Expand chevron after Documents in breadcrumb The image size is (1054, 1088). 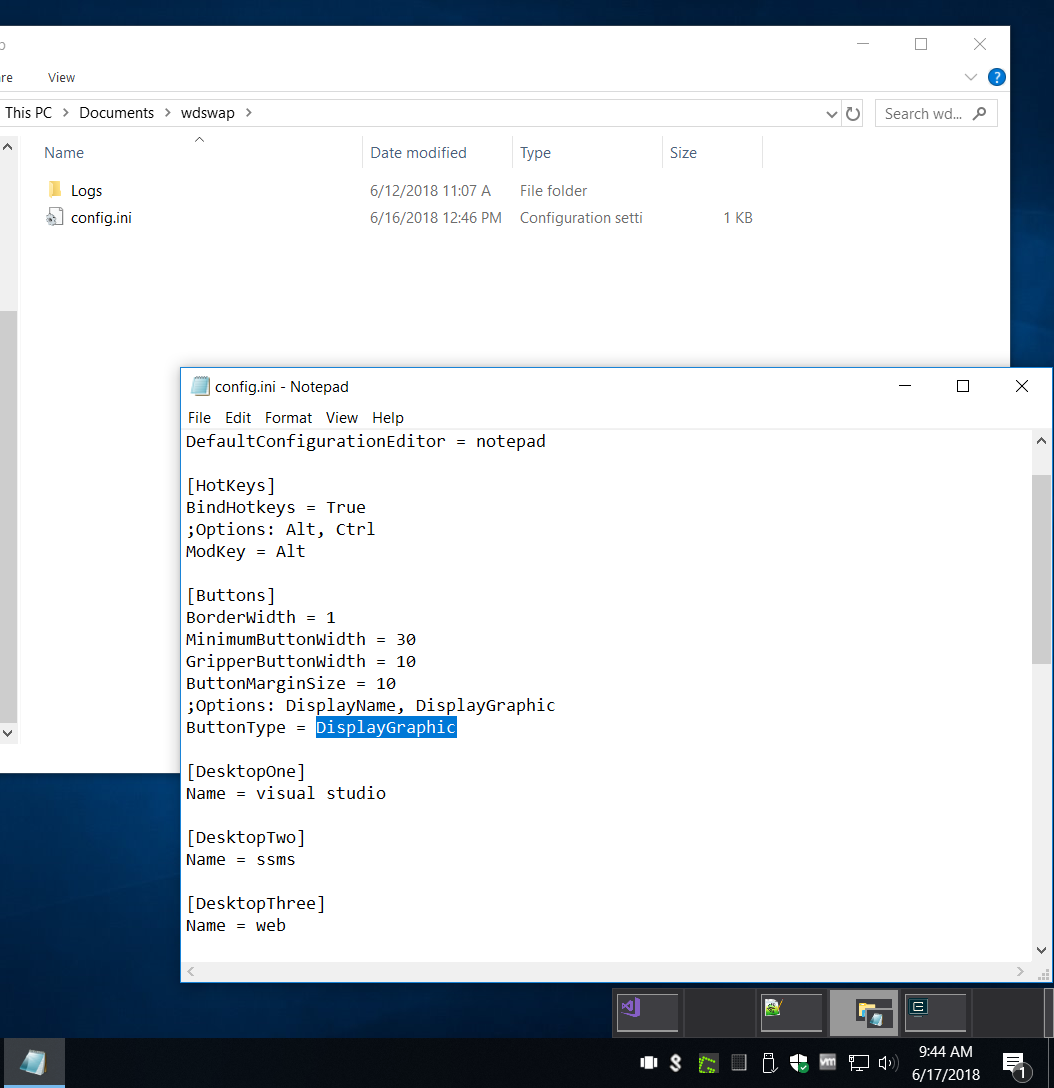point(167,112)
